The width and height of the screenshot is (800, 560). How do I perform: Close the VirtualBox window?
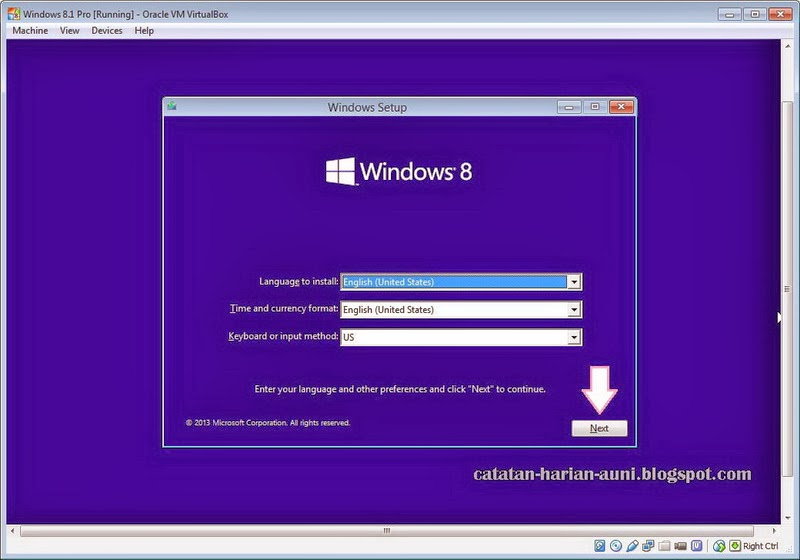point(780,14)
